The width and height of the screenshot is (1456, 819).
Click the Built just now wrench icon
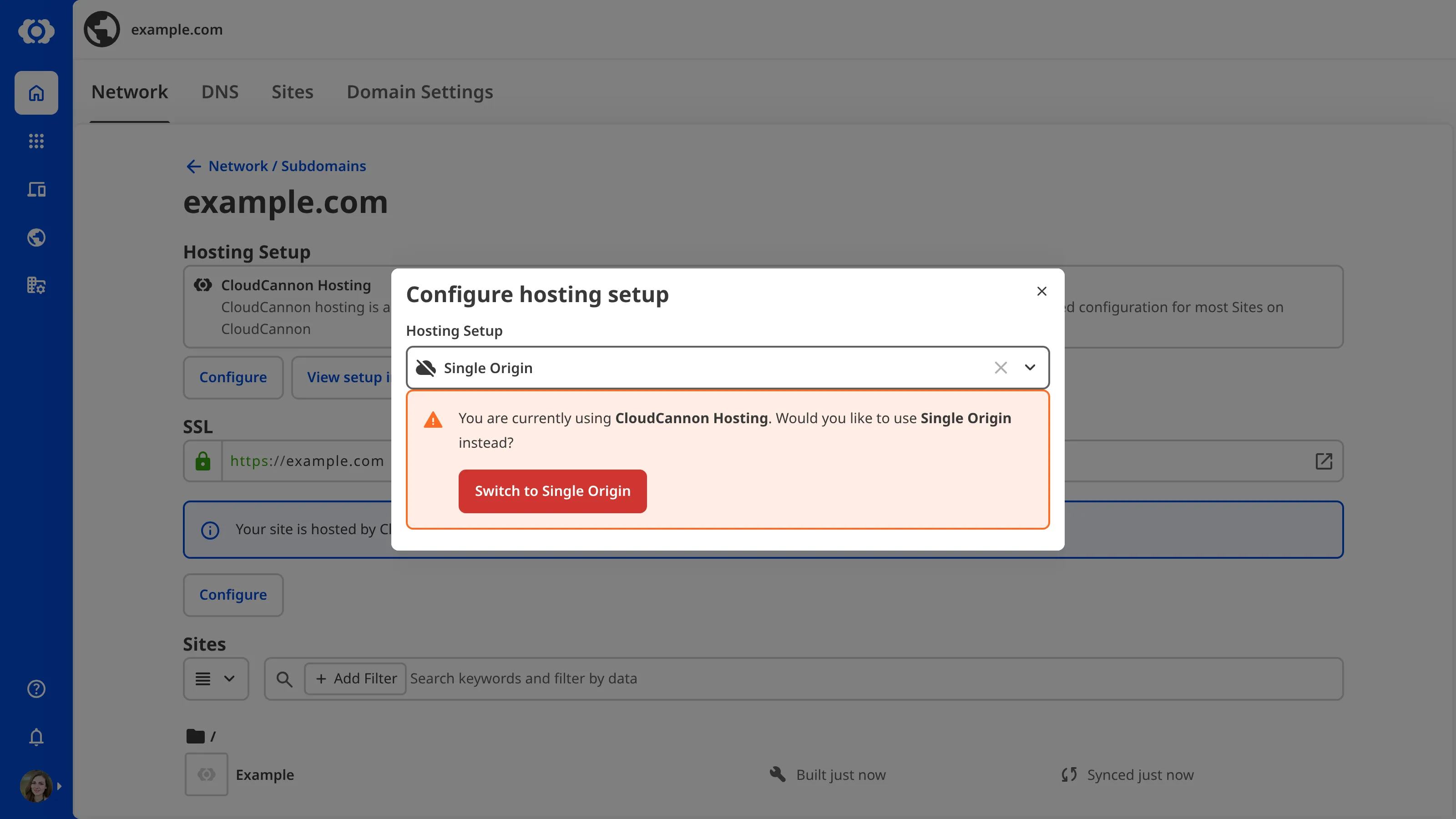click(778, 774)
